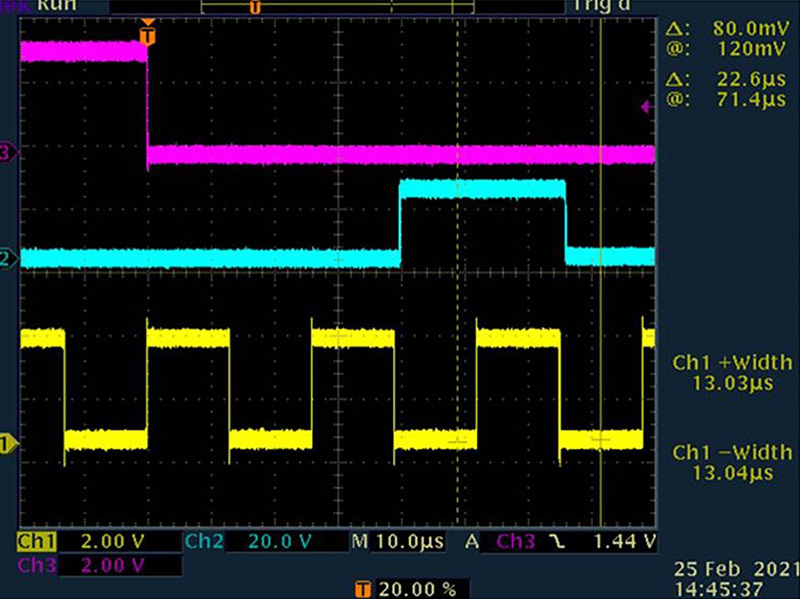Toggle the magenta Ch3 channel label
This screenshot has width=800, height=599.
coord(37,564)
